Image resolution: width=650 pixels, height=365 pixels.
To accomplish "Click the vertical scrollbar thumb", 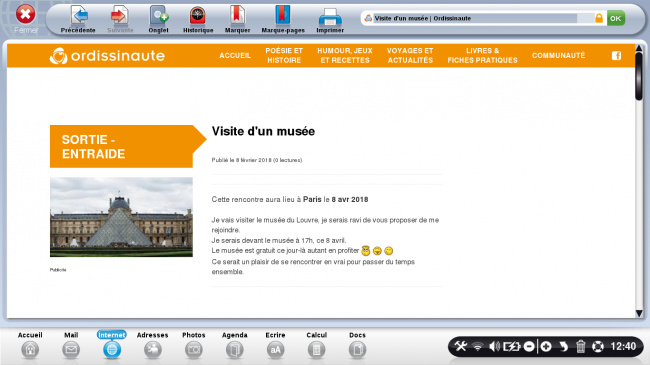I will coord(639,76).
